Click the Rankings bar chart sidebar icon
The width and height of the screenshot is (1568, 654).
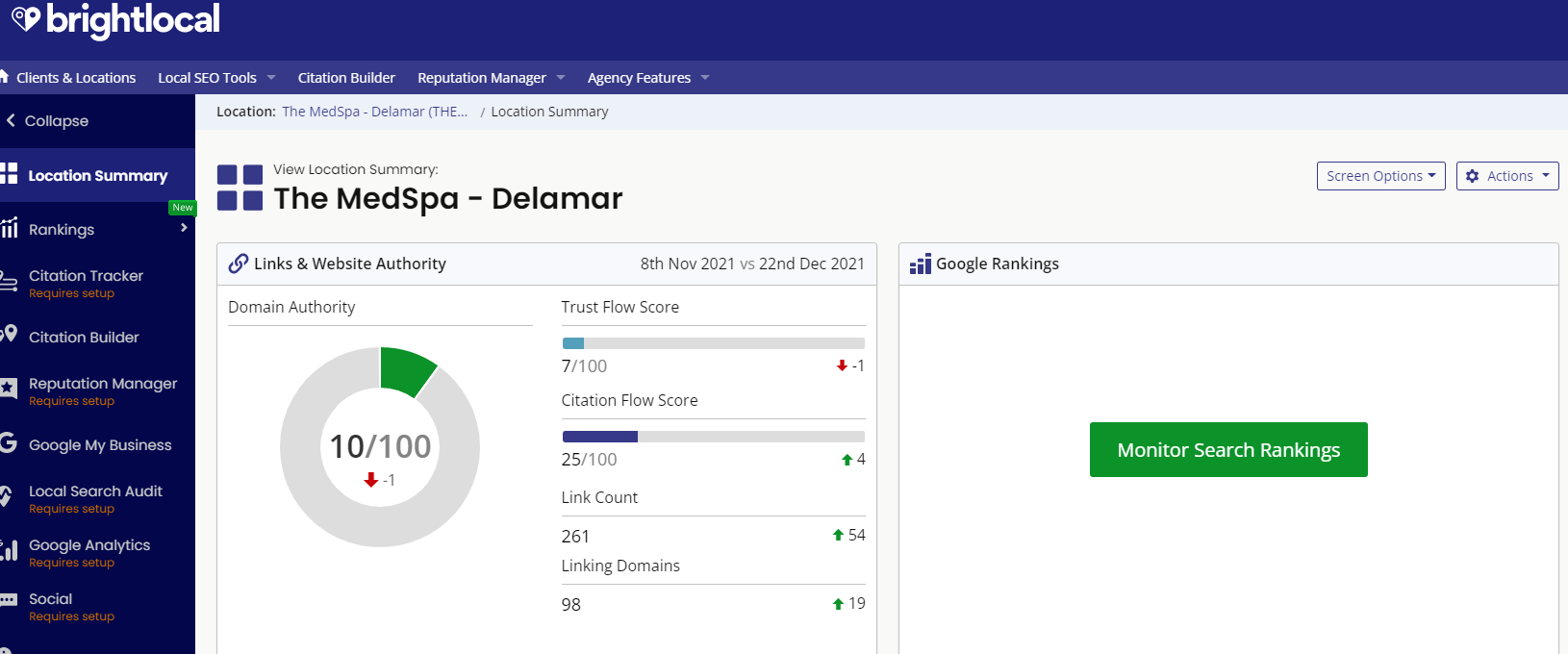pos(9,228)
